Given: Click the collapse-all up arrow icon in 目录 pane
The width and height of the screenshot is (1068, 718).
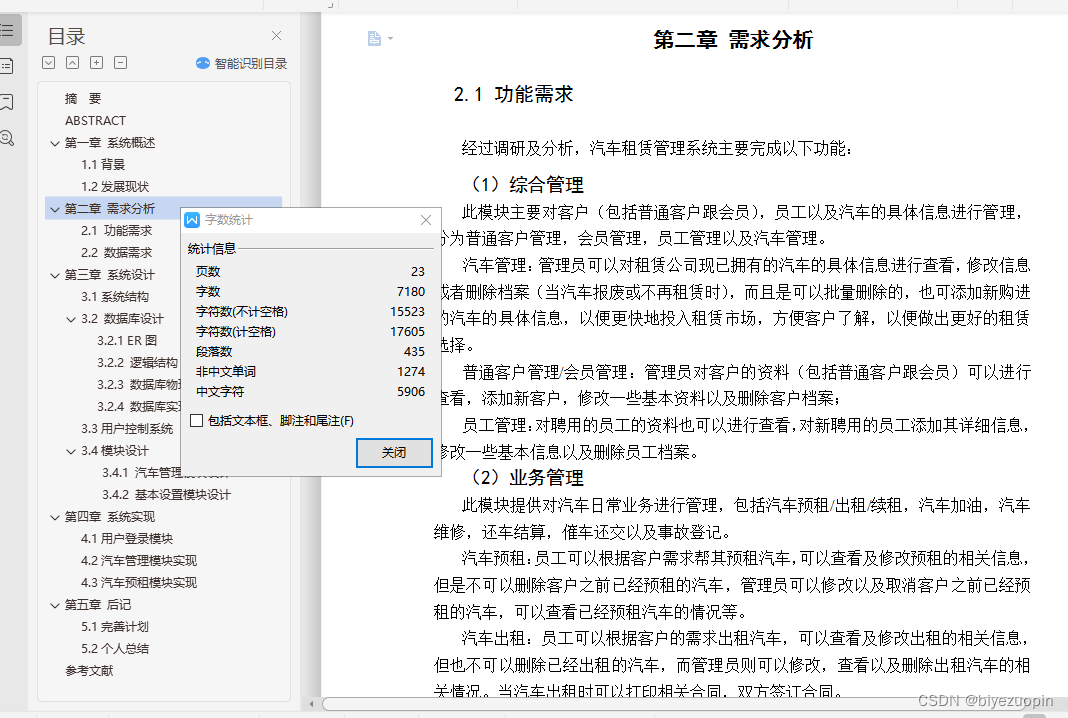Looking at the screenshot, I should click(x=72, y=63).
